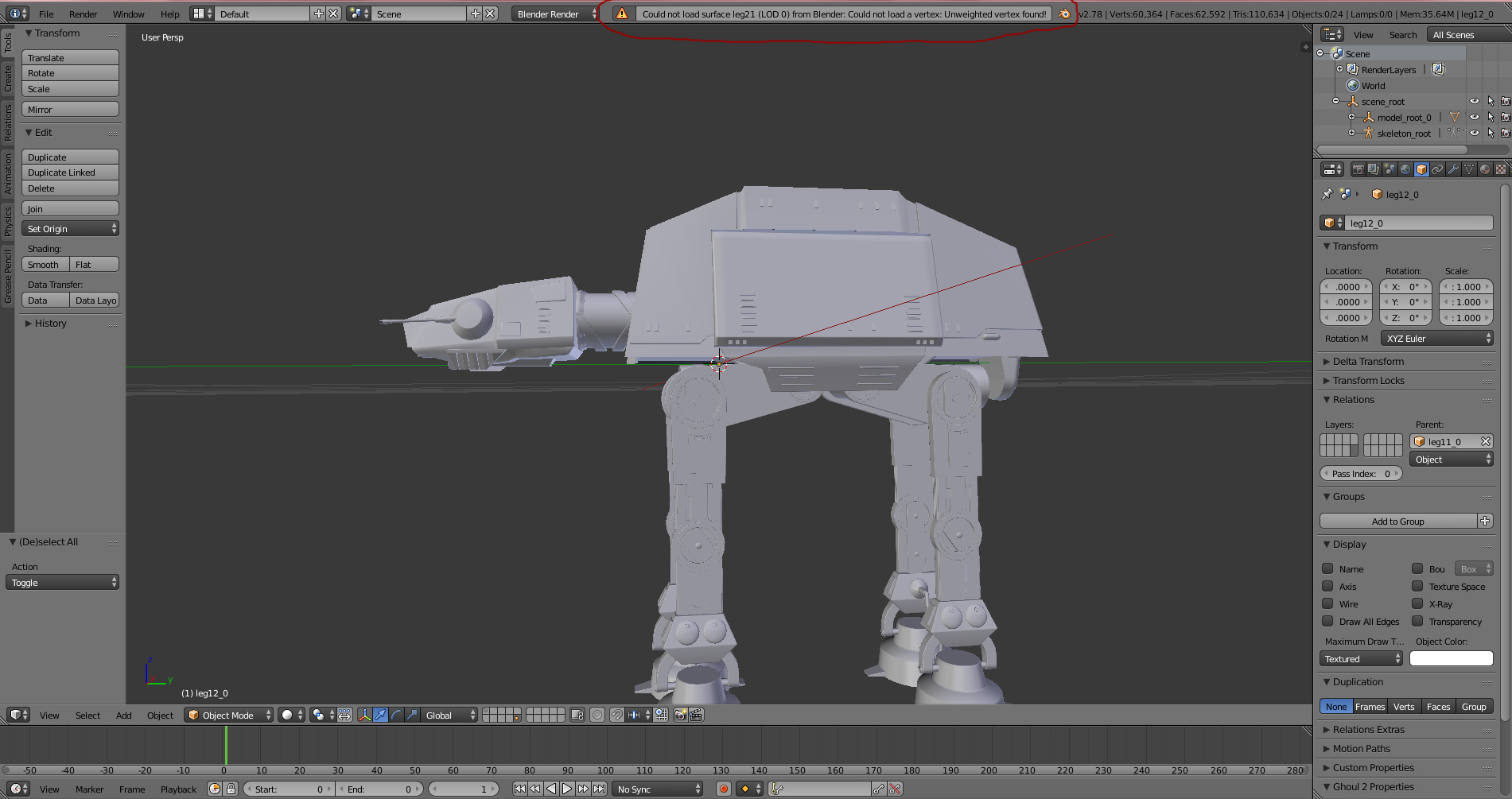Open the Texture properties tab (checker icon)

pos(1501,169)
